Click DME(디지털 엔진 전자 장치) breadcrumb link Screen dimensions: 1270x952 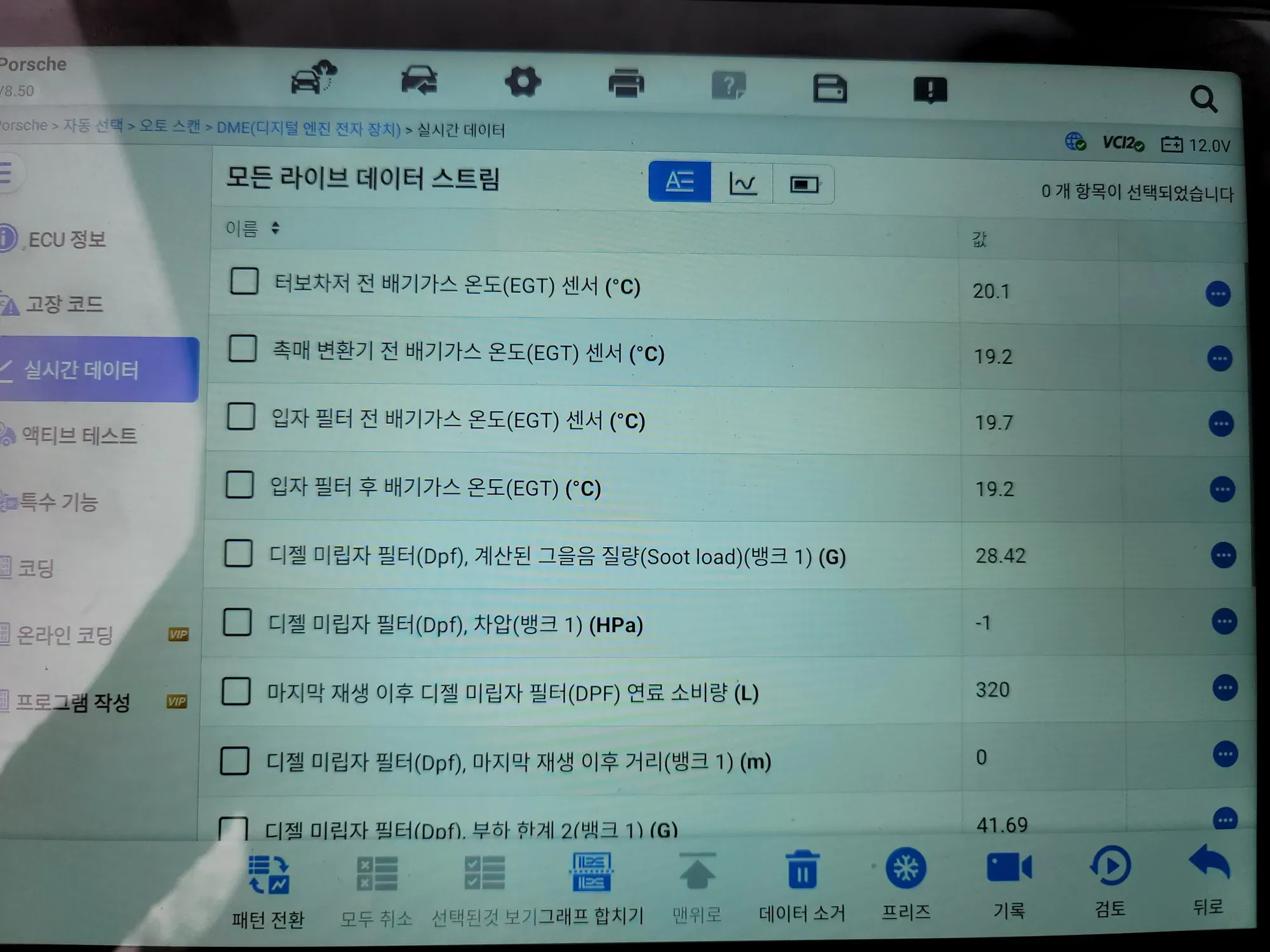point(309,128)
